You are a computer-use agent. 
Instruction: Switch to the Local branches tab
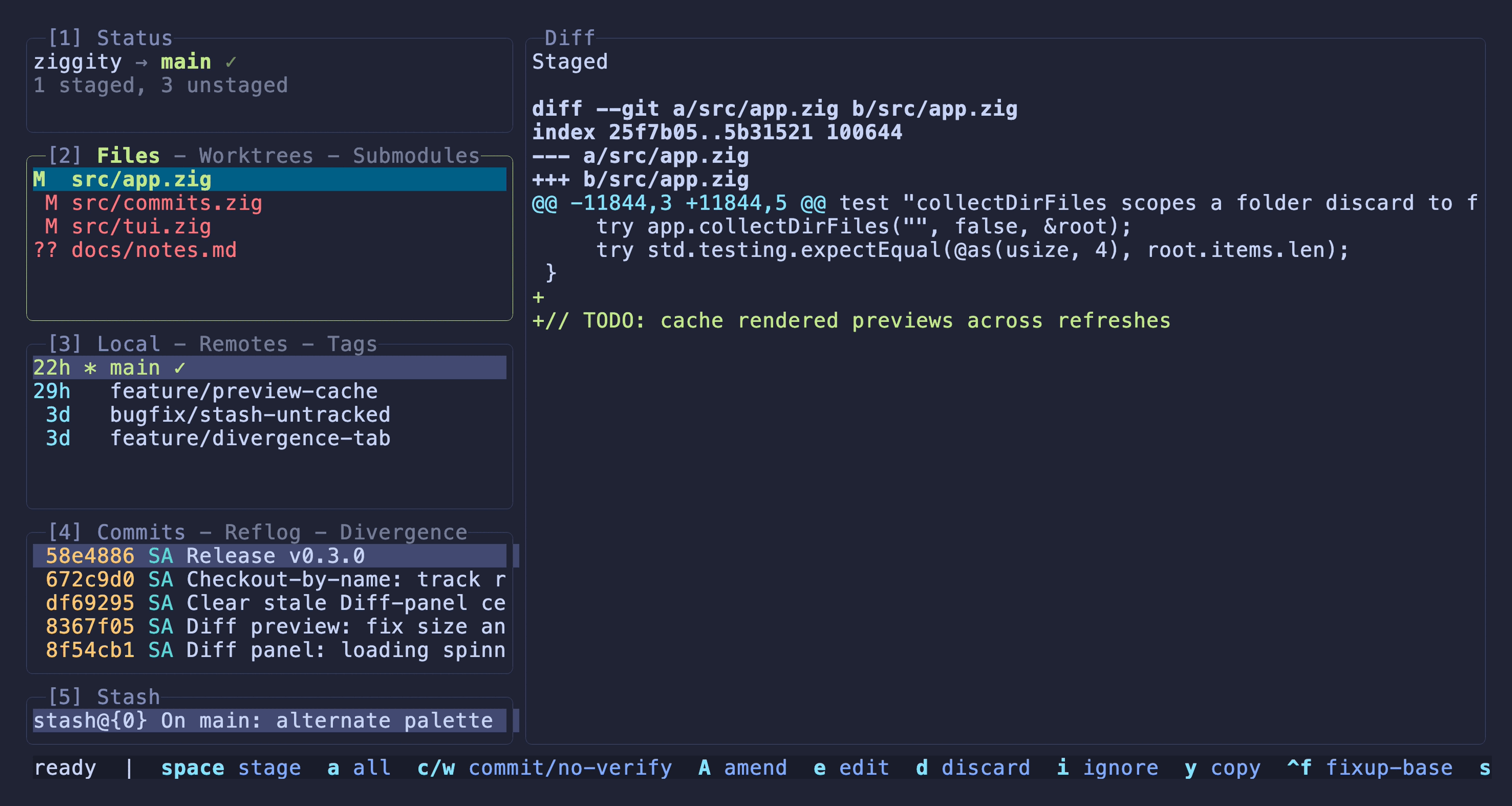tap(128, 344)
